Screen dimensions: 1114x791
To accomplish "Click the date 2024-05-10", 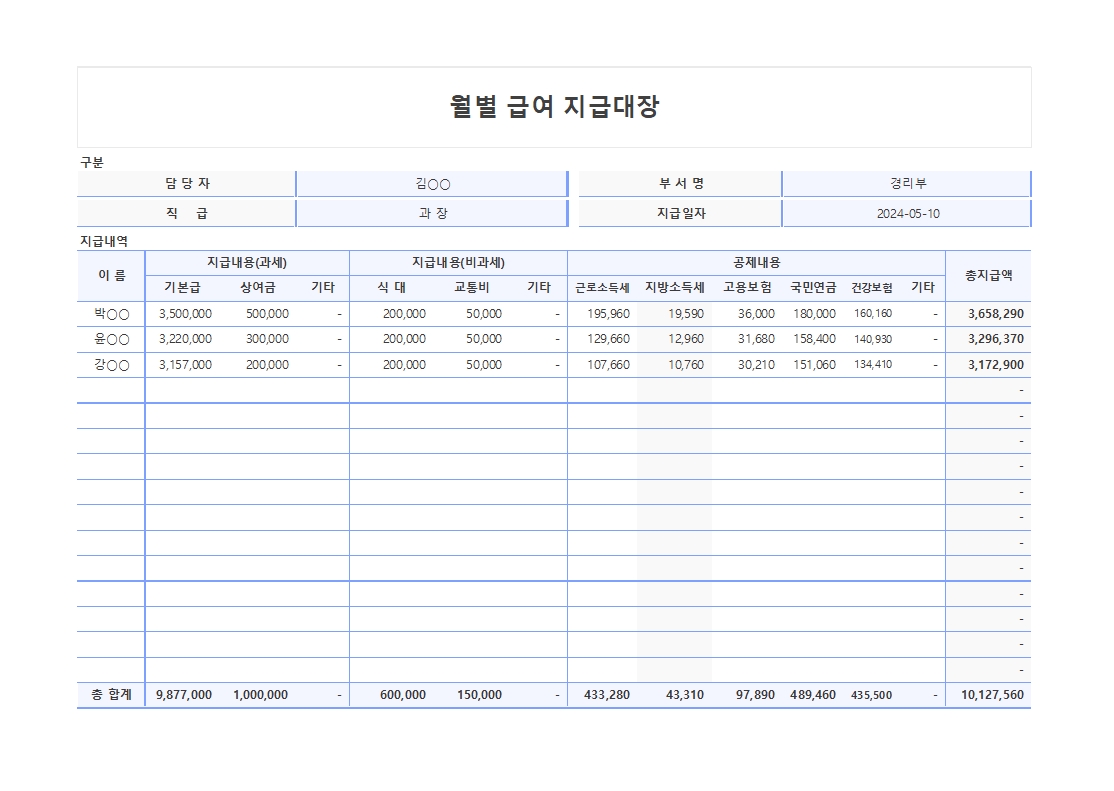I will 907,213.
